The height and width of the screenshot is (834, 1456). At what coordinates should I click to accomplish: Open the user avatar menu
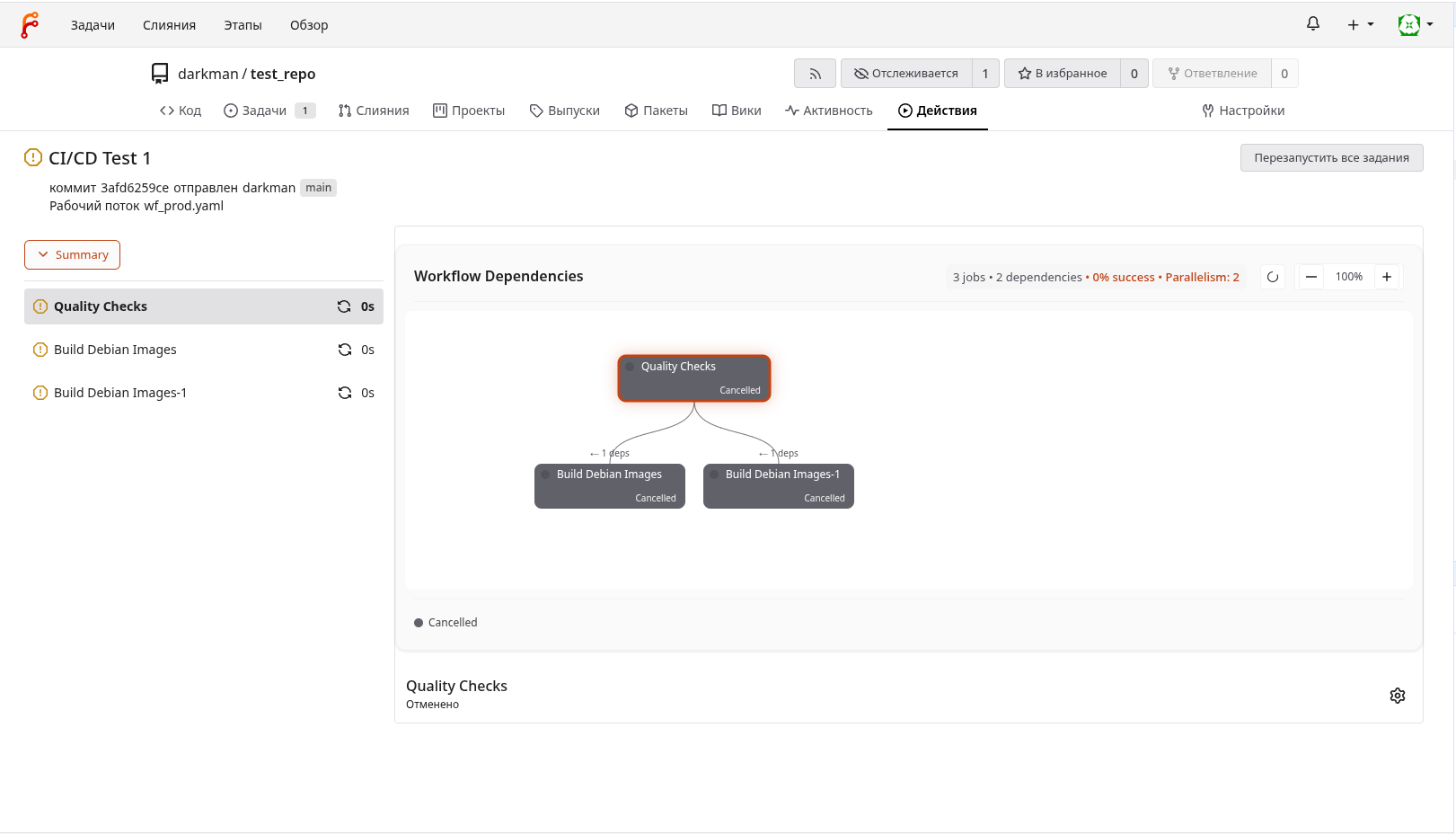pos(1415,25)
